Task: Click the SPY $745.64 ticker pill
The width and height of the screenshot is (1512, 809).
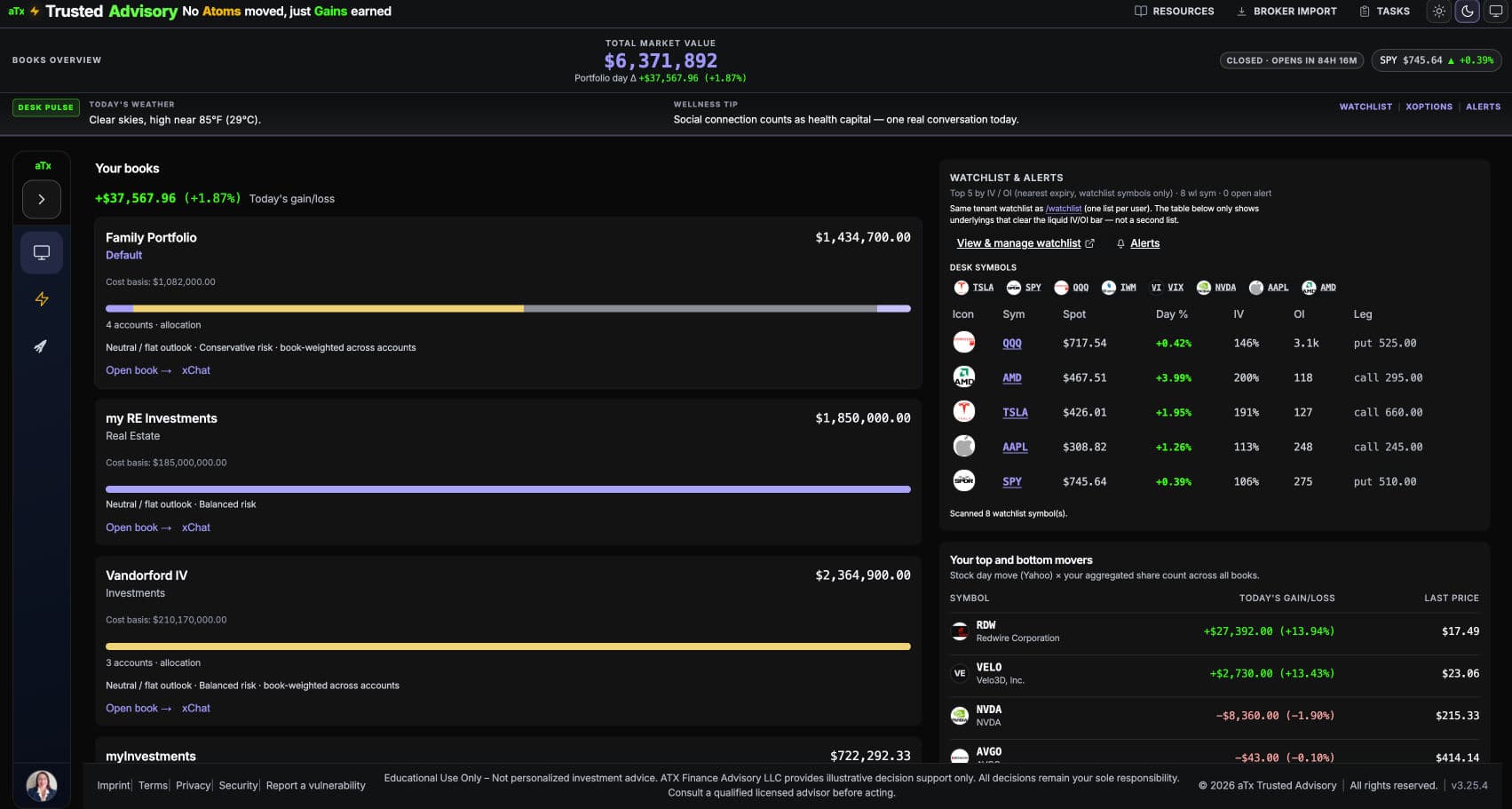Action: [x=1437, y=60]
